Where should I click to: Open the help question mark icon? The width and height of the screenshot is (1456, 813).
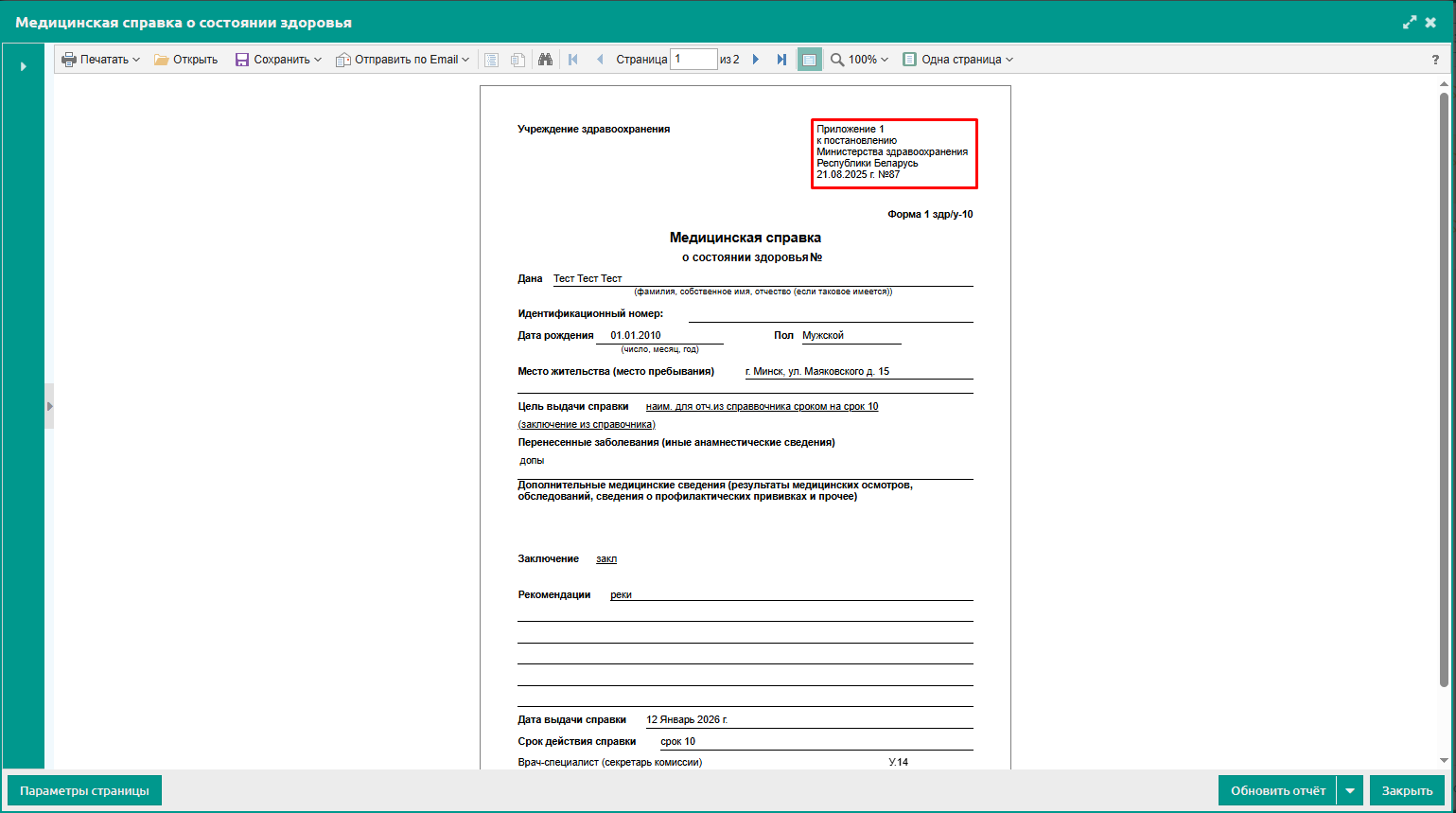point(1435,60)
